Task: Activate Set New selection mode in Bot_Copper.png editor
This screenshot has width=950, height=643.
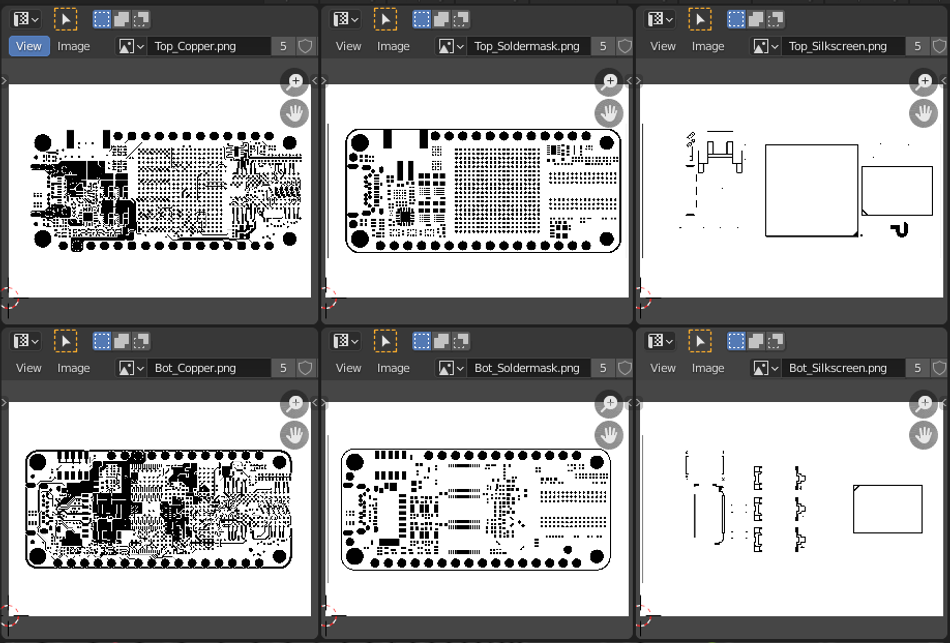Action: [102, 341]
